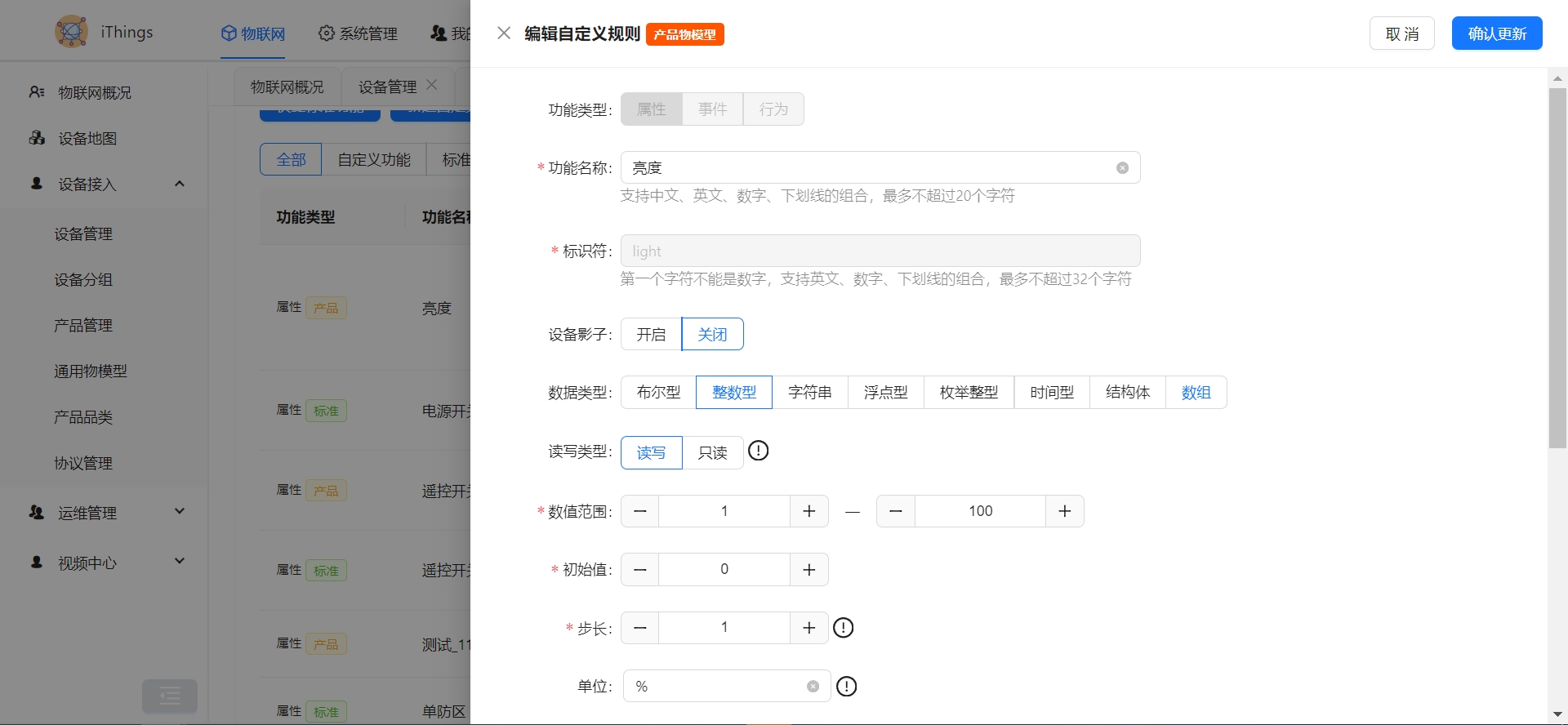Image resolution: width=1568 pixels, height=725 pixels.
Task: Click the info icon next to 读写类型
Action: coord(758,451)
